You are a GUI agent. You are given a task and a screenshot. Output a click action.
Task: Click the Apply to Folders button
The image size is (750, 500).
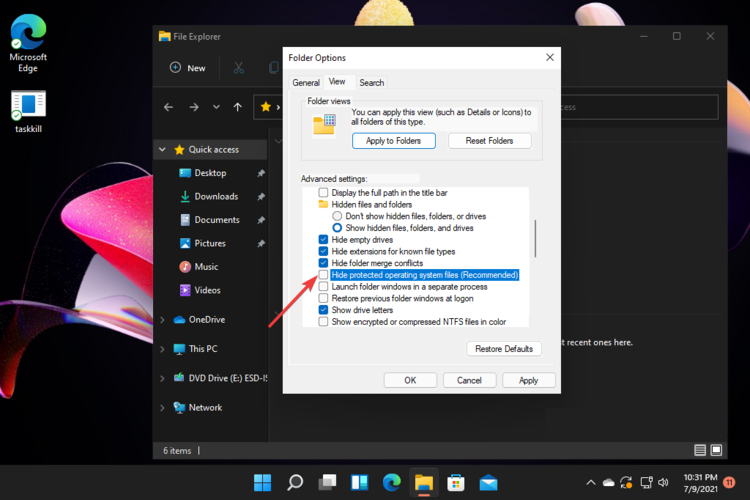coord(394,141)
